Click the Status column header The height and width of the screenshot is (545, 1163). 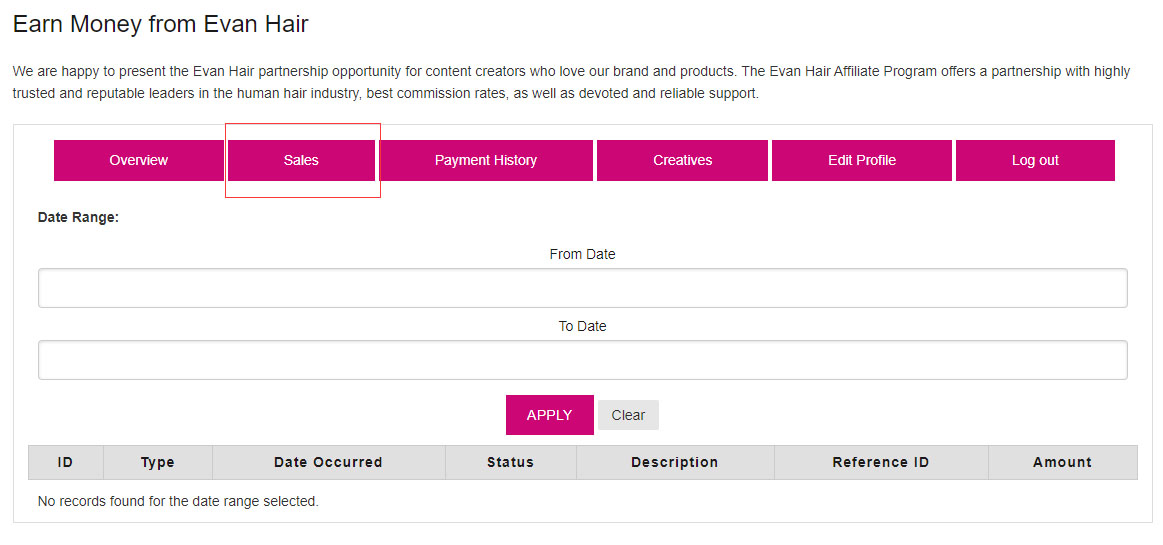coord(510,463)
